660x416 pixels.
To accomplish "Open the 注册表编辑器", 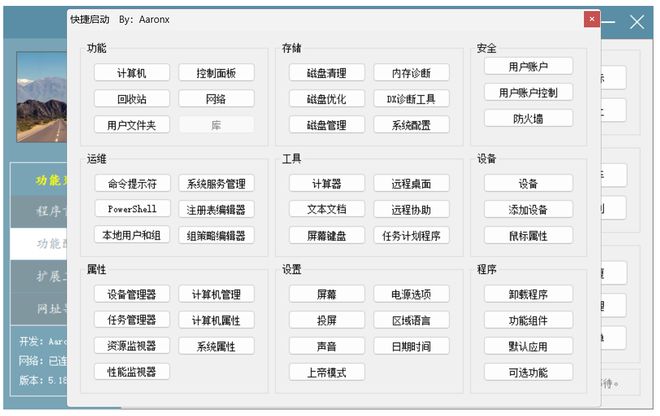I will [216, 210].
